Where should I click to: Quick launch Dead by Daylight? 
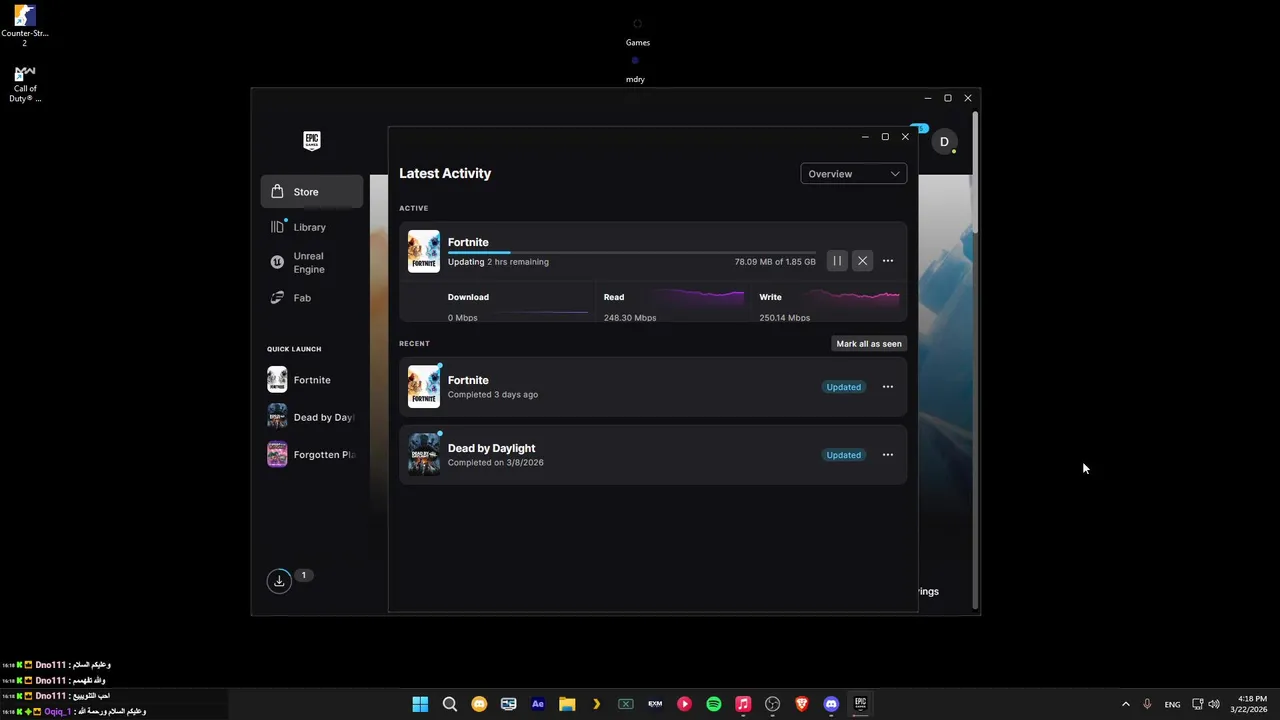pos(312,417)
